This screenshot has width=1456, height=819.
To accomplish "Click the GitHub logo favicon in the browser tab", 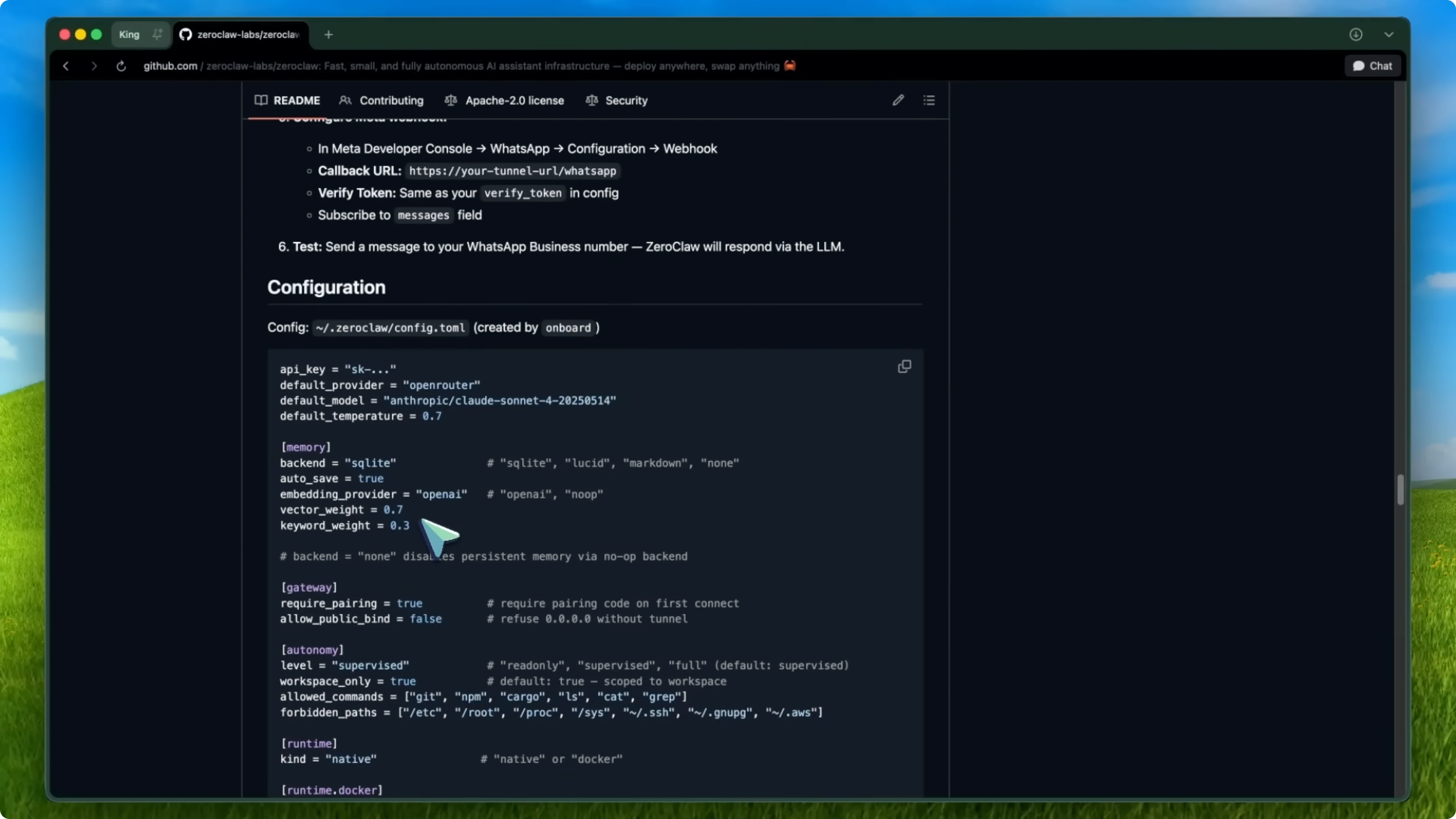I will [x=186, y=34].
